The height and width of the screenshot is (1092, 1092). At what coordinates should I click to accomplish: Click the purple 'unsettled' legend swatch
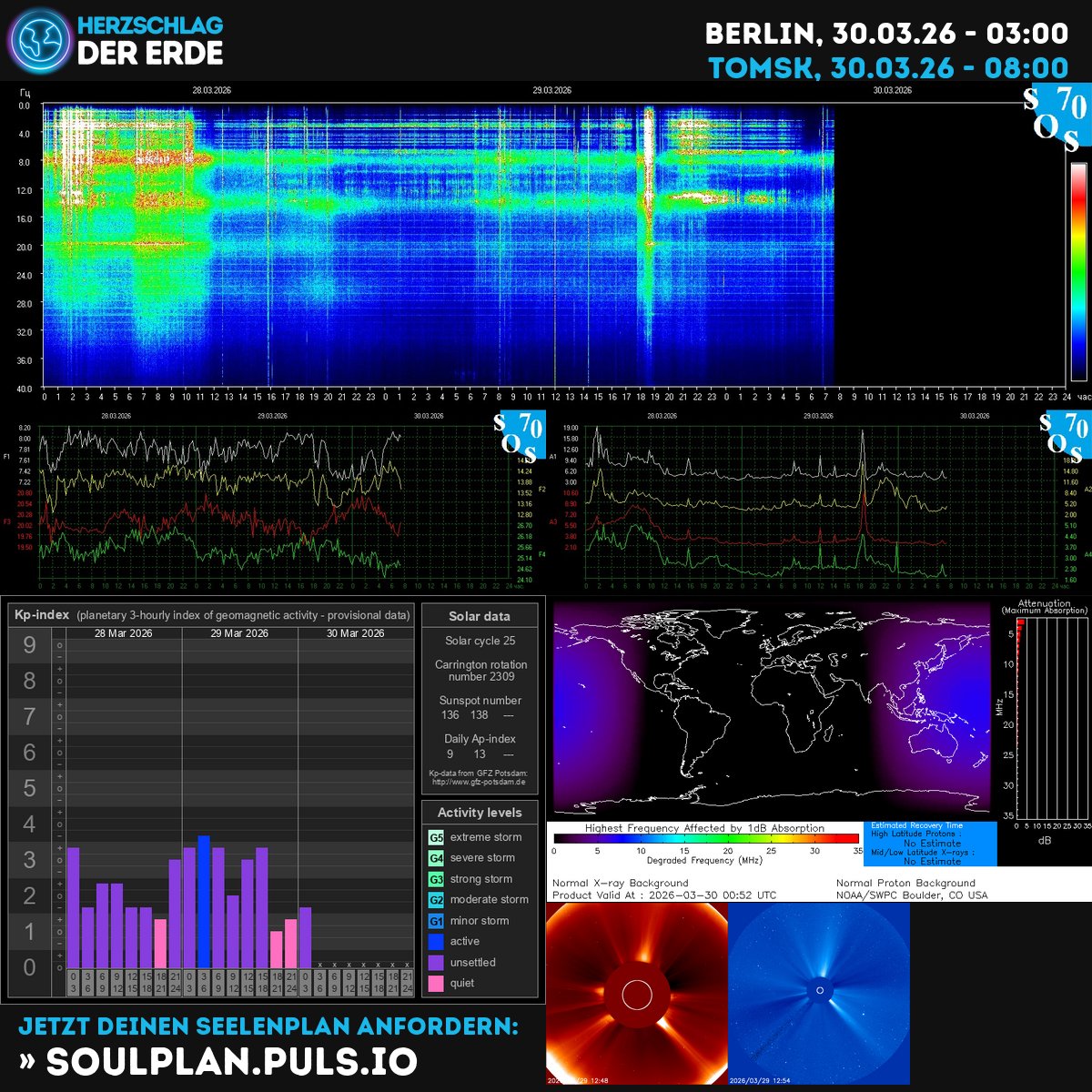tap(436, 963)
